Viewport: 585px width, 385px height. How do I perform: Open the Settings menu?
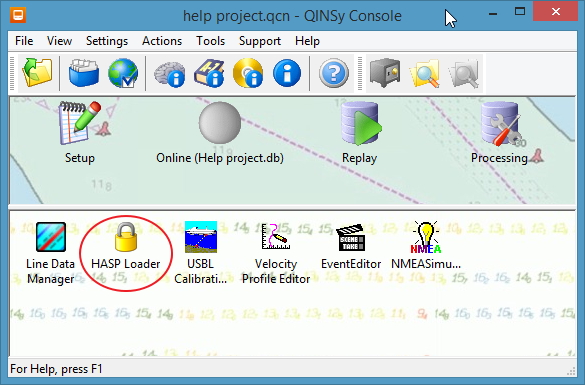107,41
